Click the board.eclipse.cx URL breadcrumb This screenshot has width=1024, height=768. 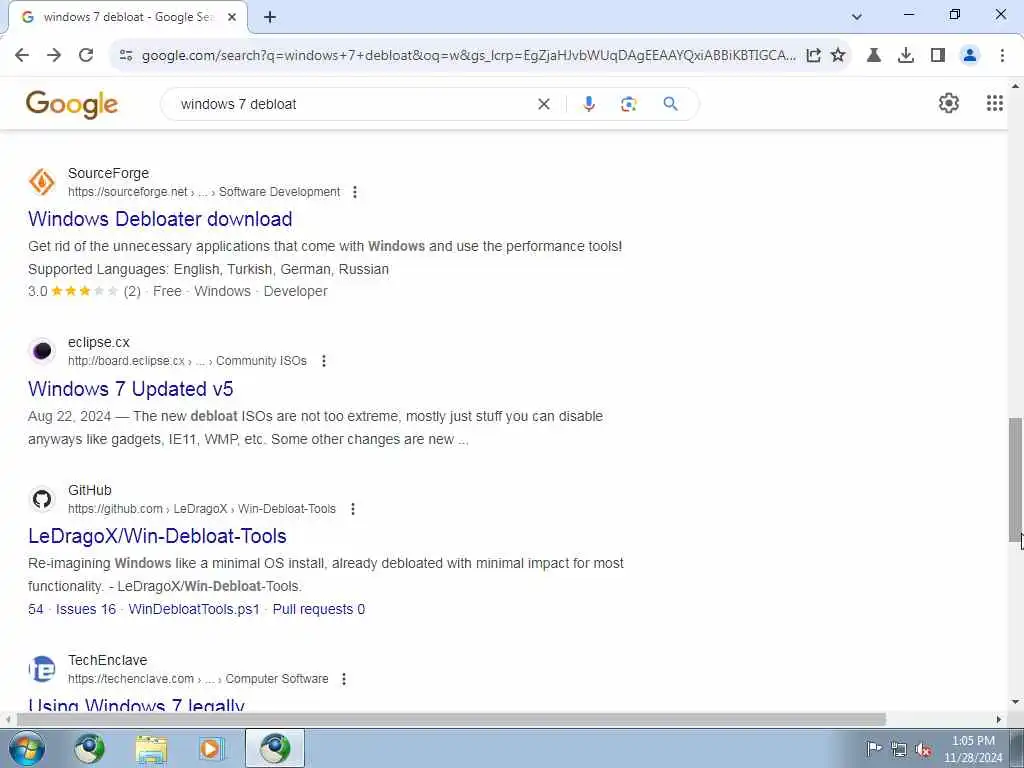187,361
